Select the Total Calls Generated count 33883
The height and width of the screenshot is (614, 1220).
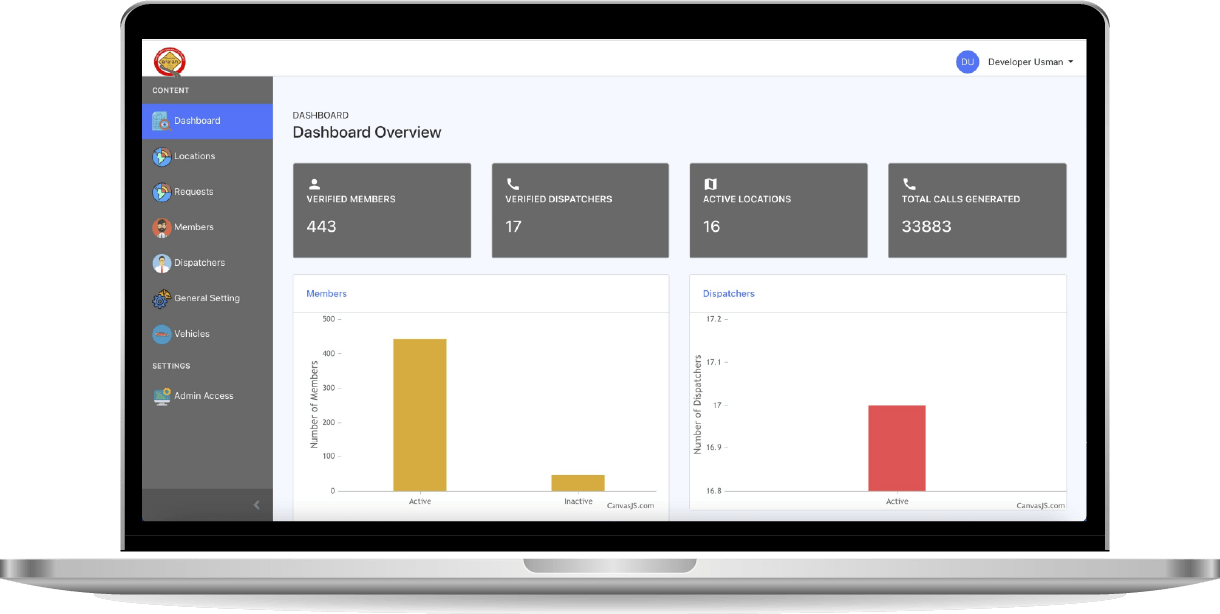pyautogui.click(x=927, y=227)
